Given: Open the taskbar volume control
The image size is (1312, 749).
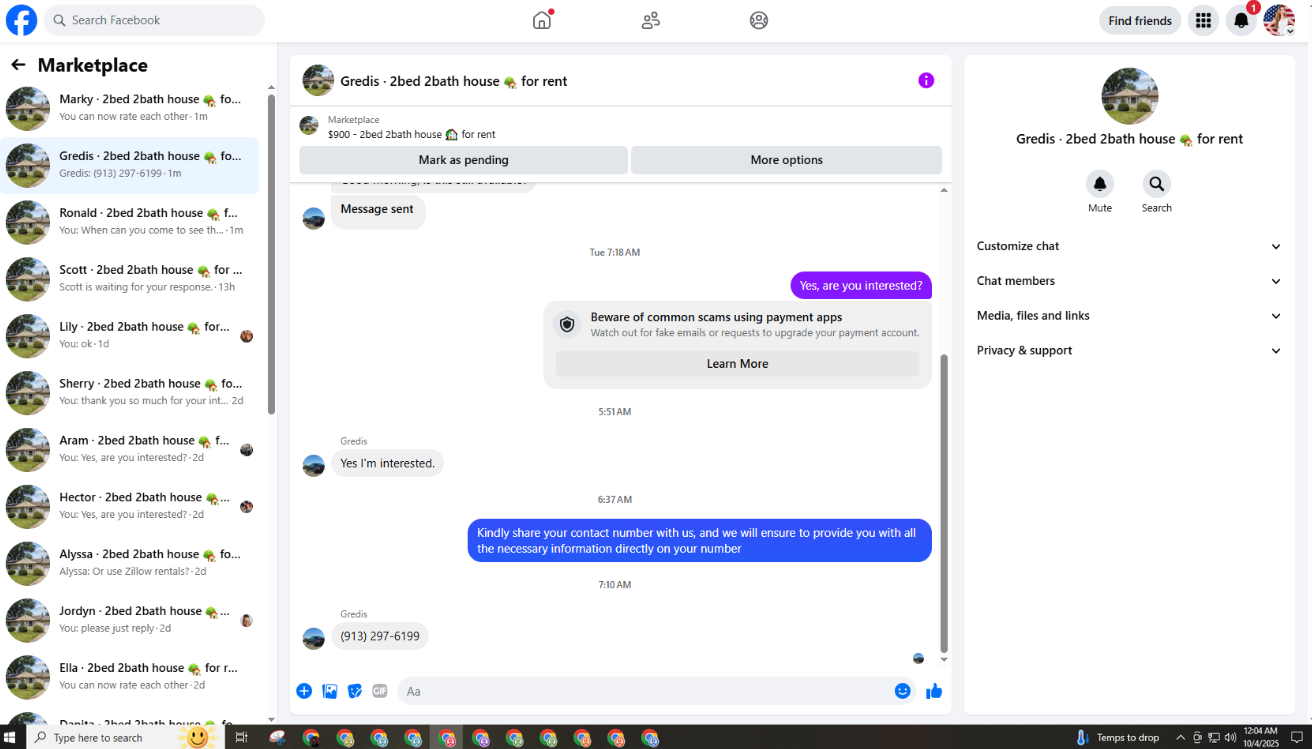Looking at the screenshot, I should tap(1230, 738).
